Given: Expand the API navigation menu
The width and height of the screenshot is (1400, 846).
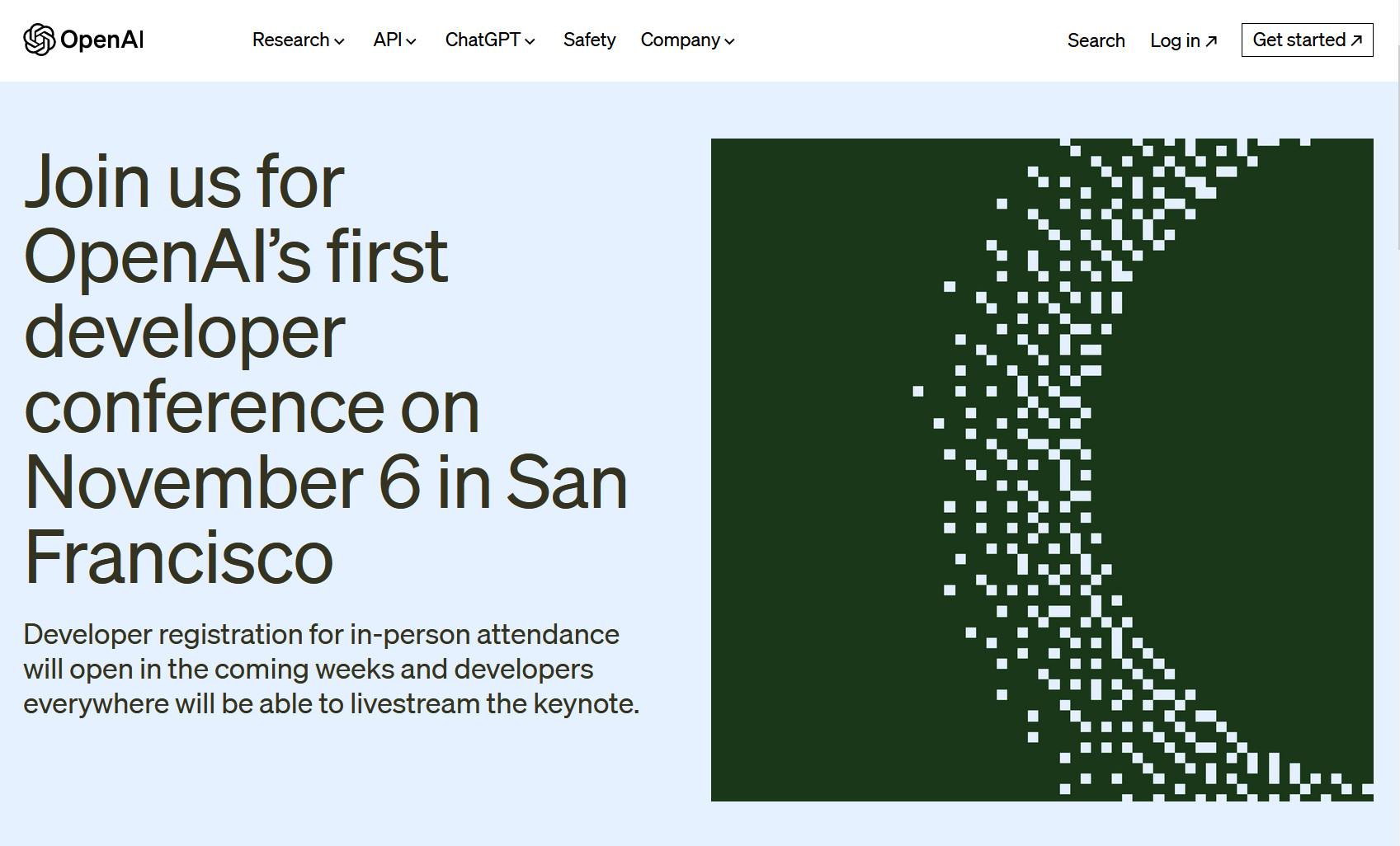Looking at the screenshot, I should pos(395,40).
